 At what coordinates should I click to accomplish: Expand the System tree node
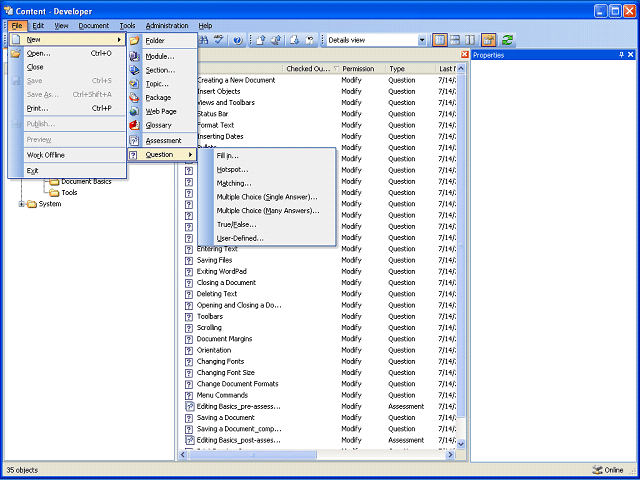pyautogui.click(x=21, y=204)
